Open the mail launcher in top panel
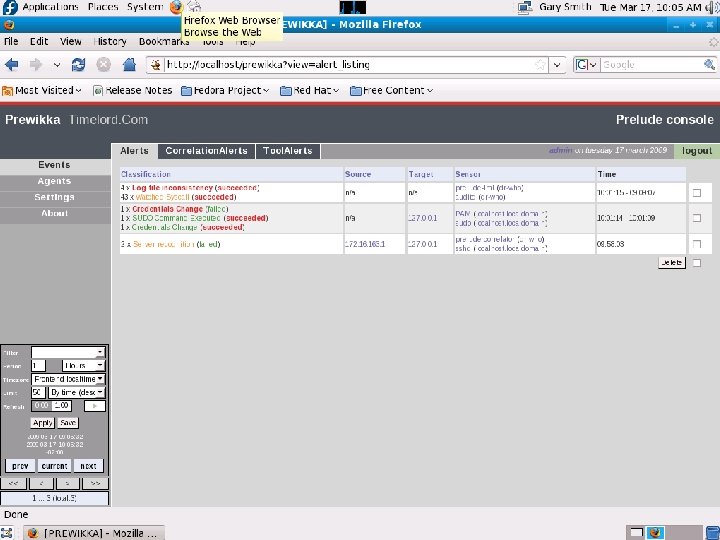Image resolution: width=720 pixels, height=540 pixels. [195, 6]
